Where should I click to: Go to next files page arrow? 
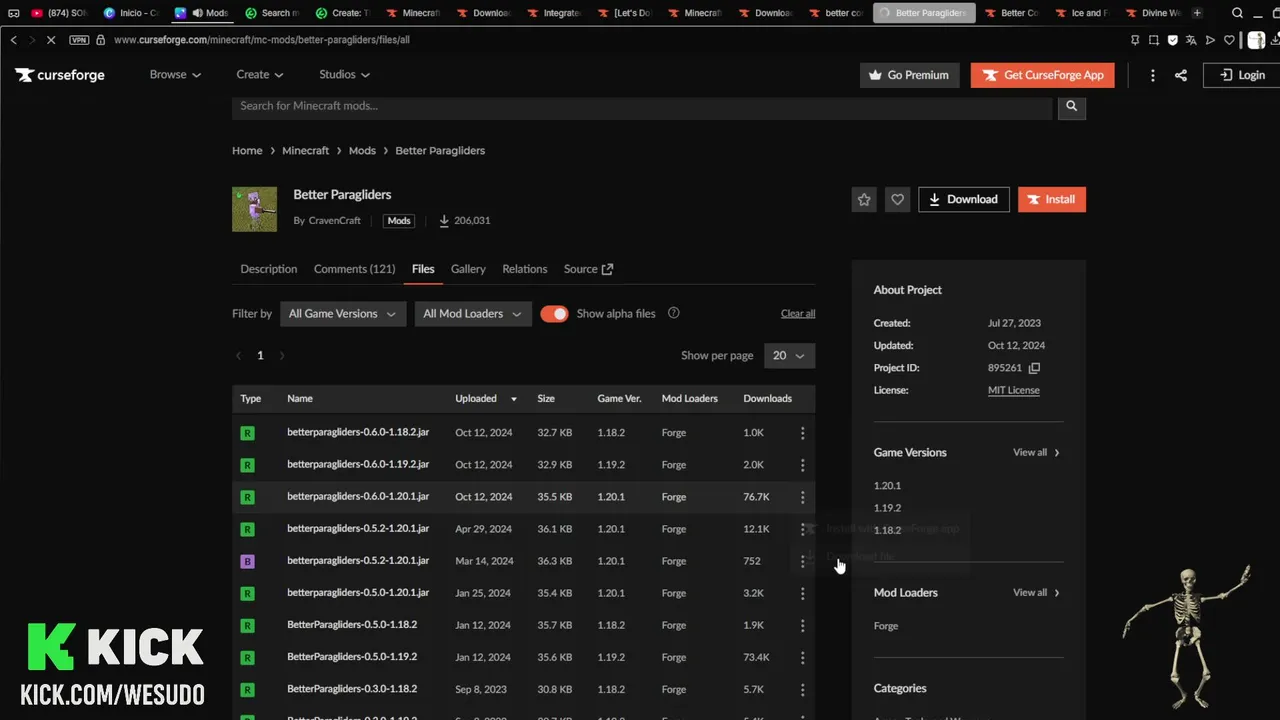pos(282,356)
